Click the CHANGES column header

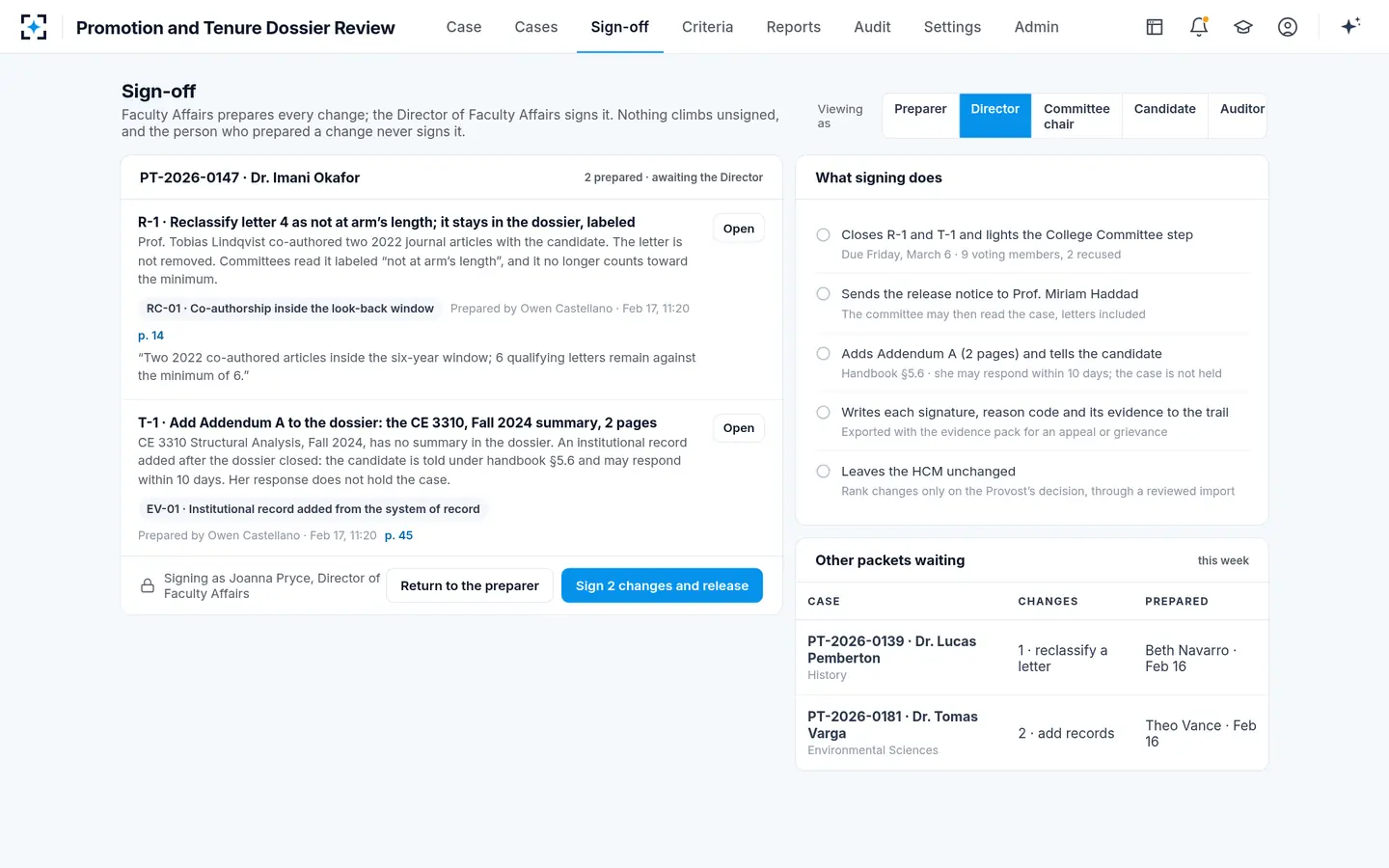coord(1048,601)
